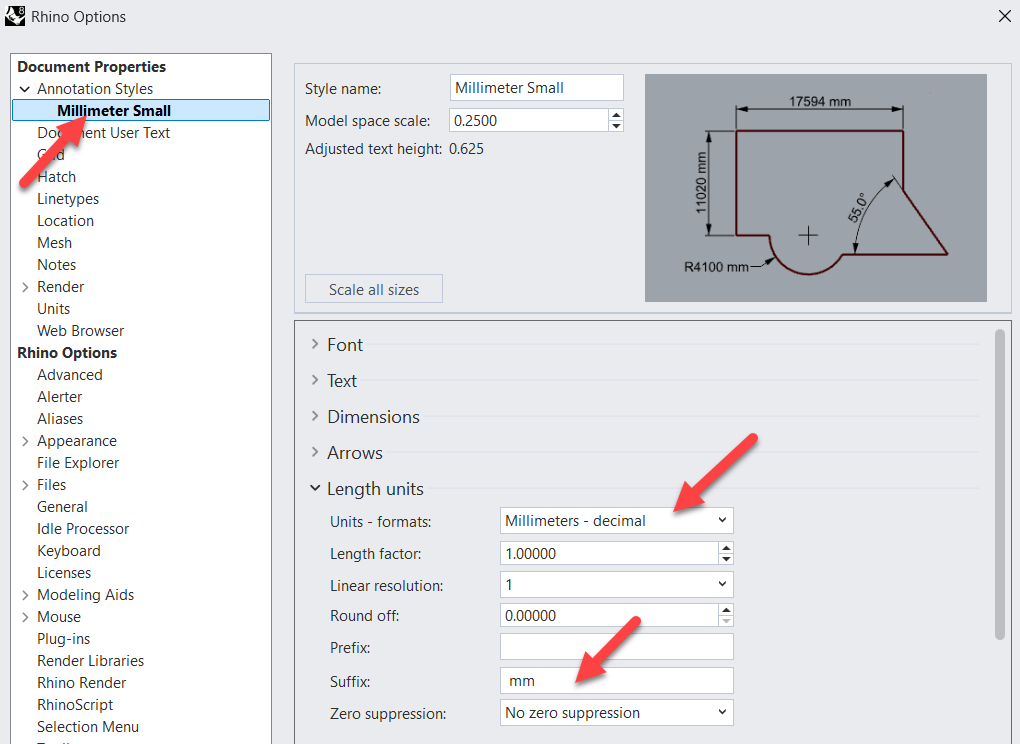Select Appearance in the tree
This screenshot has height=744, width=1020.
pos(77,441)
